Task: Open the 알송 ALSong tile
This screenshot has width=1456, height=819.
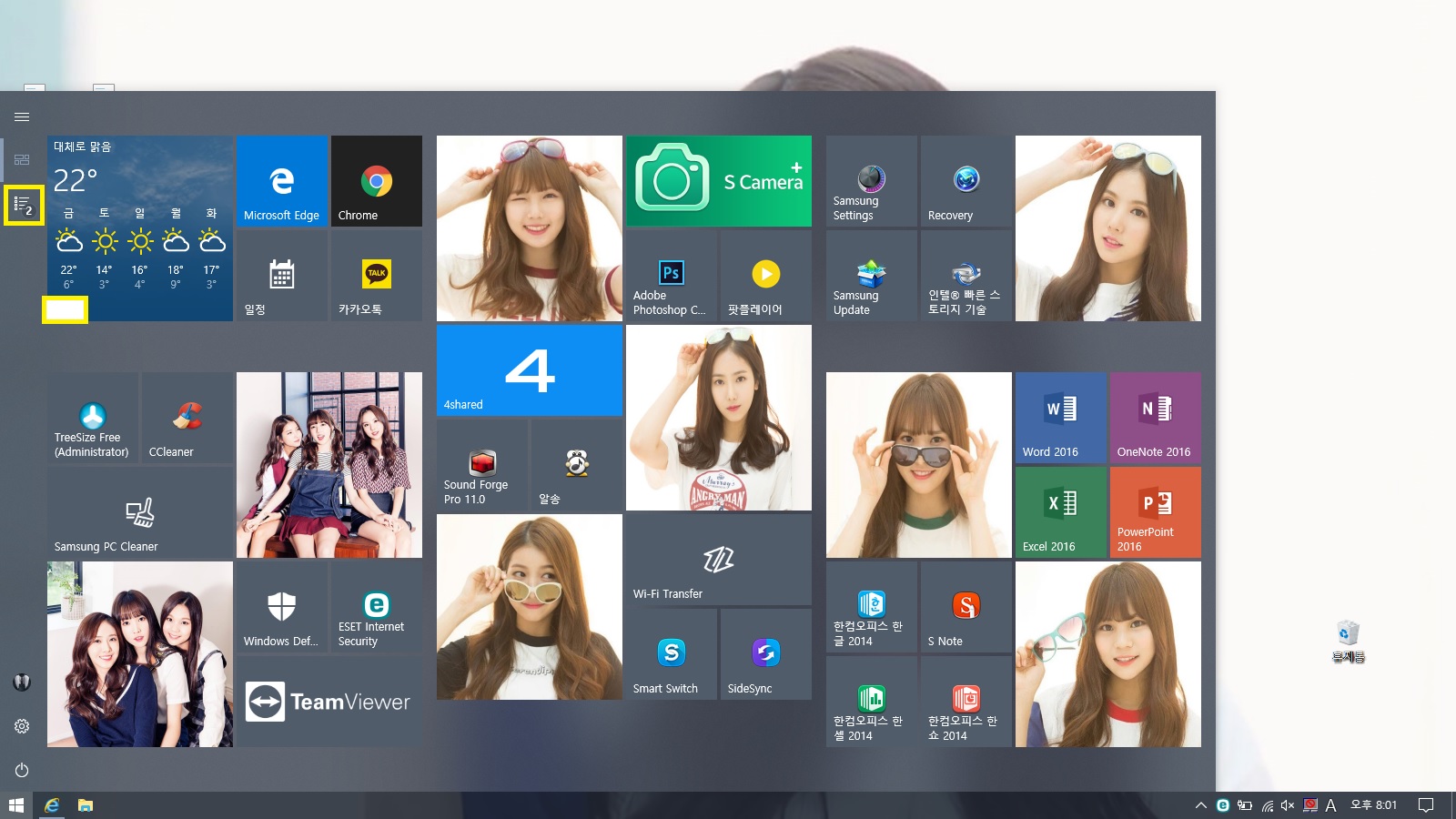Action: (576, 465)
